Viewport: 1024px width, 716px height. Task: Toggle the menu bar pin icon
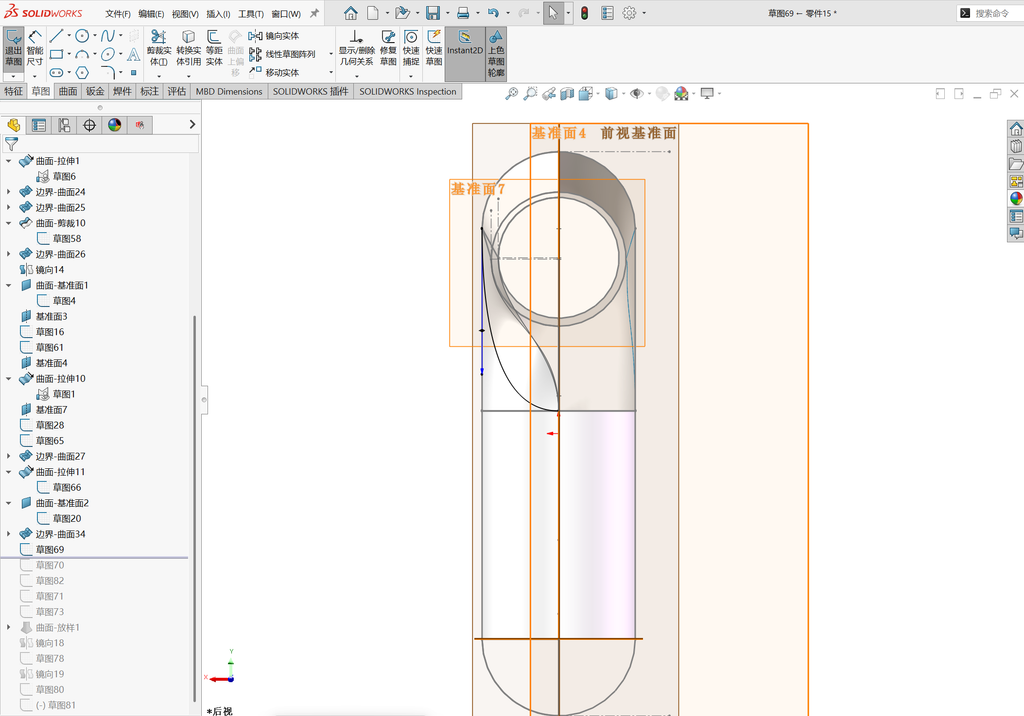pyautogui.click(x=314, y=13)
